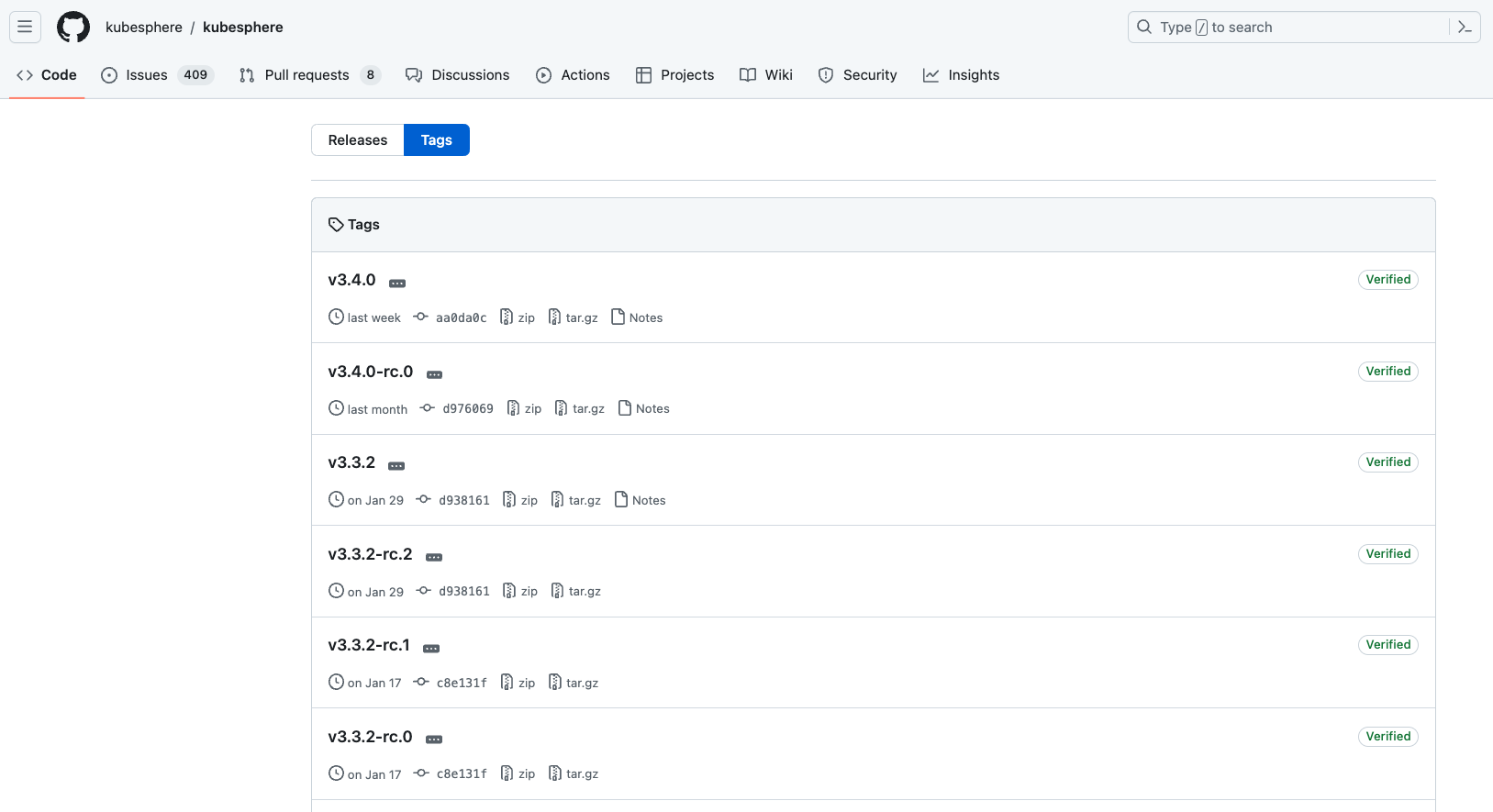
Task: Open commit c8e131f for v3.3.2-rc.0
Action: [451, 773]
